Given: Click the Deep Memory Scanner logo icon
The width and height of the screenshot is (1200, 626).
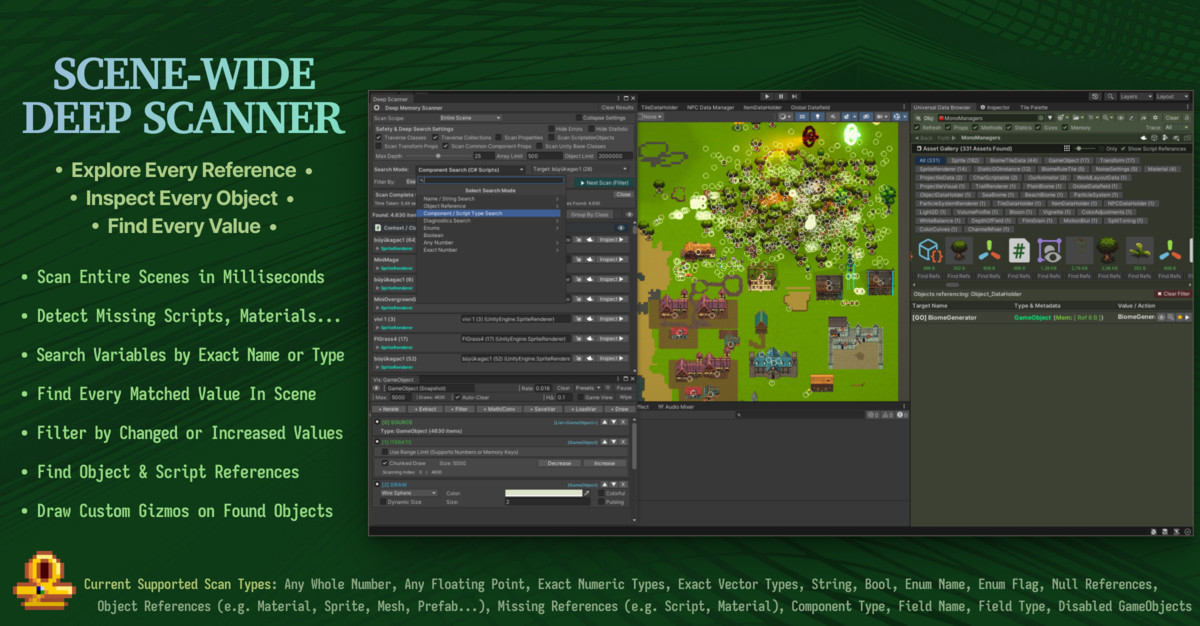Looking at the screenshot, I should (377, 107).
